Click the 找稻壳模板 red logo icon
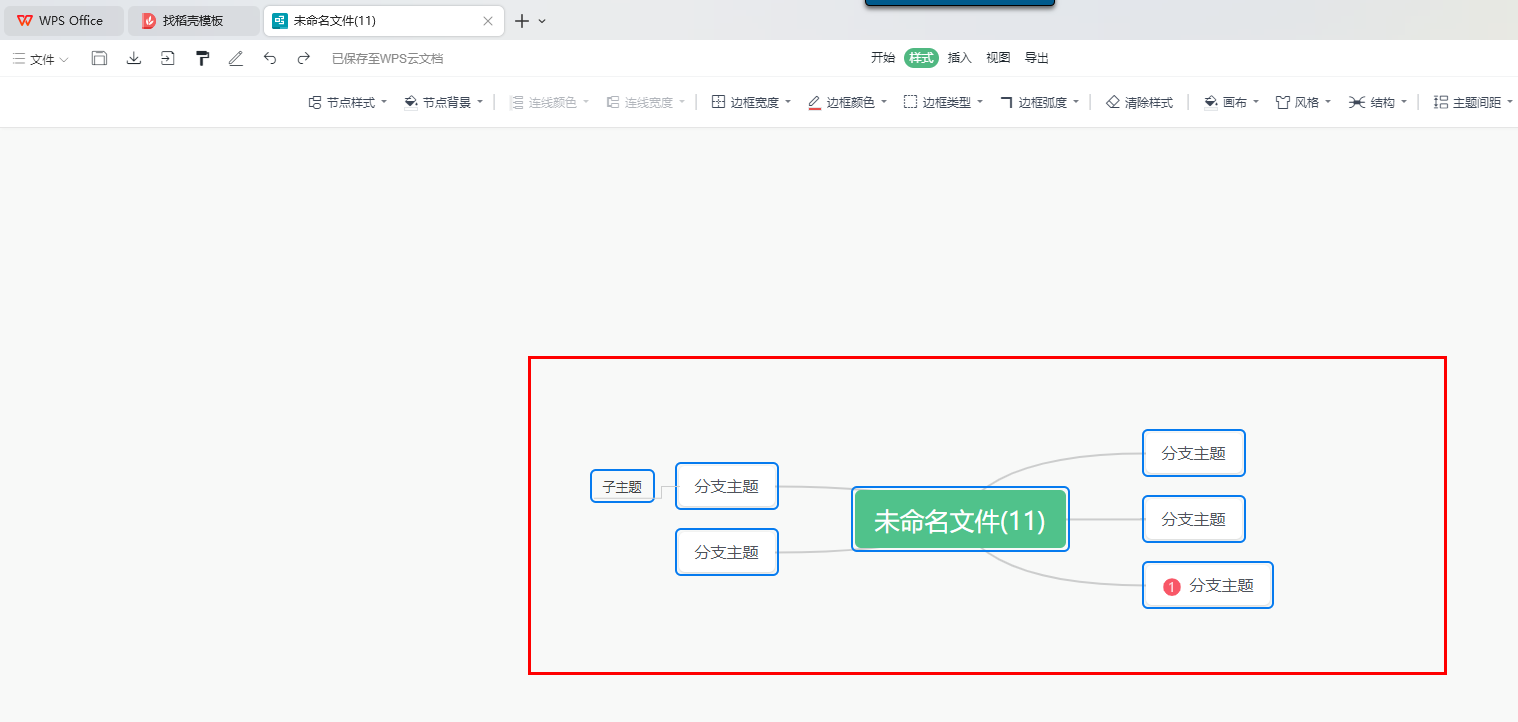 (149, 20)
